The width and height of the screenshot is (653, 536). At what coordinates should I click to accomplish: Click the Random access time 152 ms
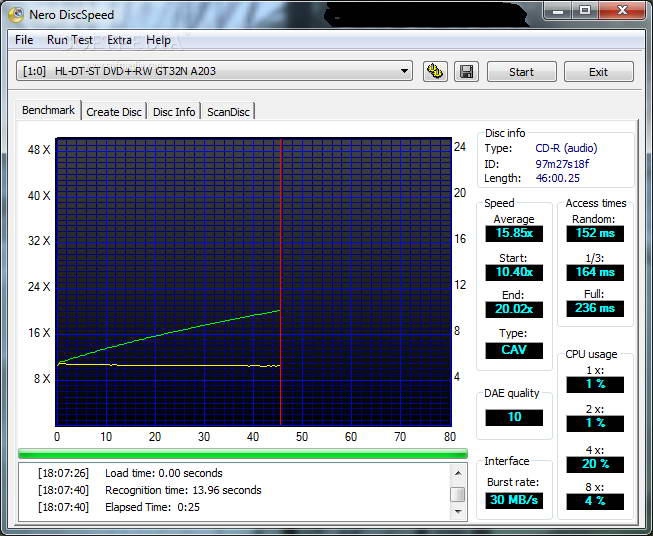pyautogui.click(x=595, y=233)
